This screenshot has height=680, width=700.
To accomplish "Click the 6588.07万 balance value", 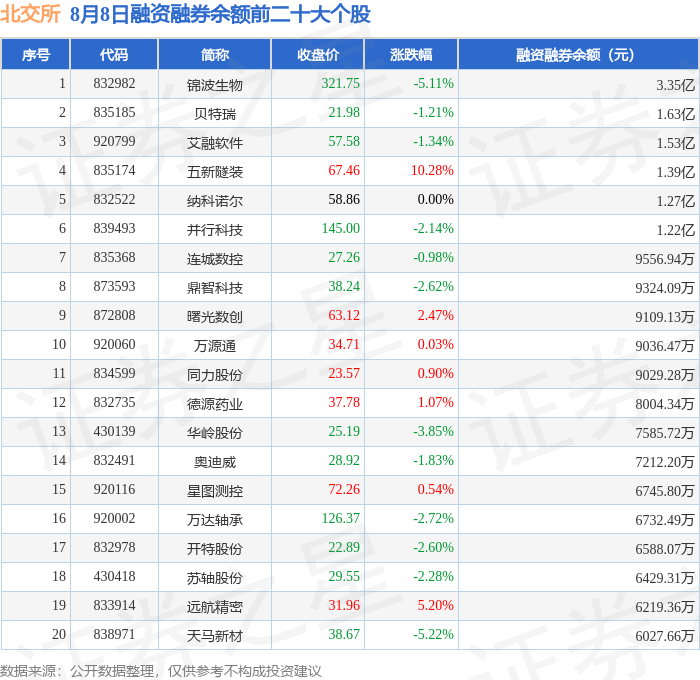I will coord(665,549).
